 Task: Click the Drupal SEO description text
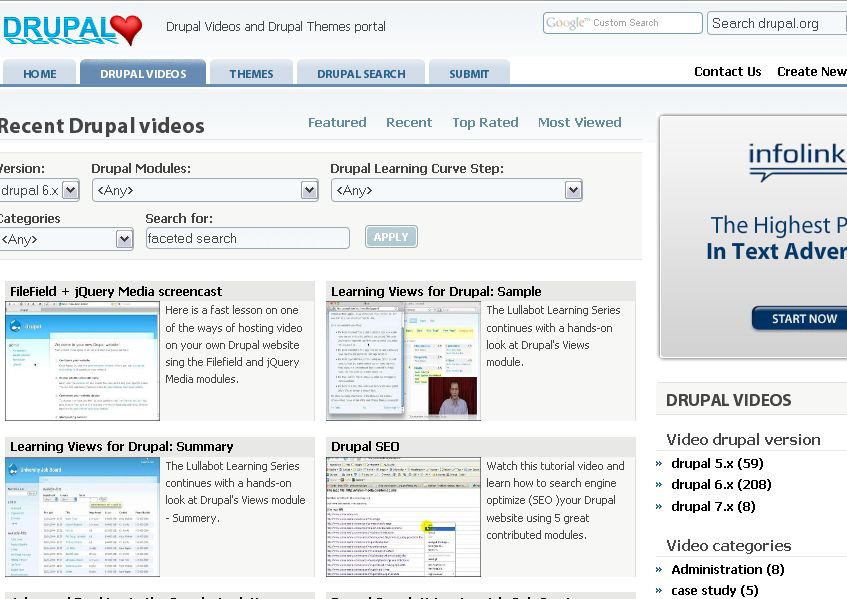click(555, 500)
